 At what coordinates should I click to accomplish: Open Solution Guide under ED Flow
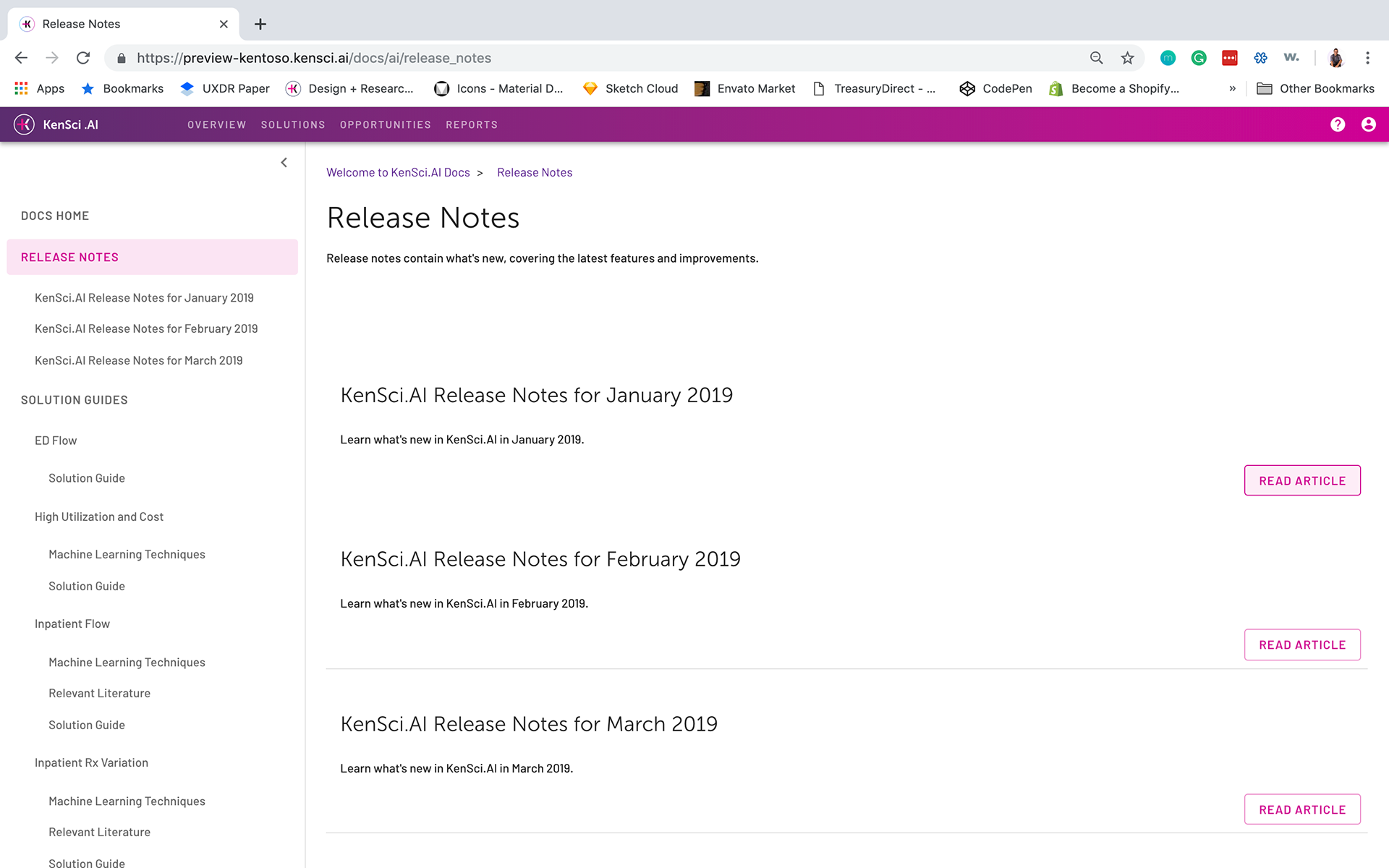click(x=87, y=478)
